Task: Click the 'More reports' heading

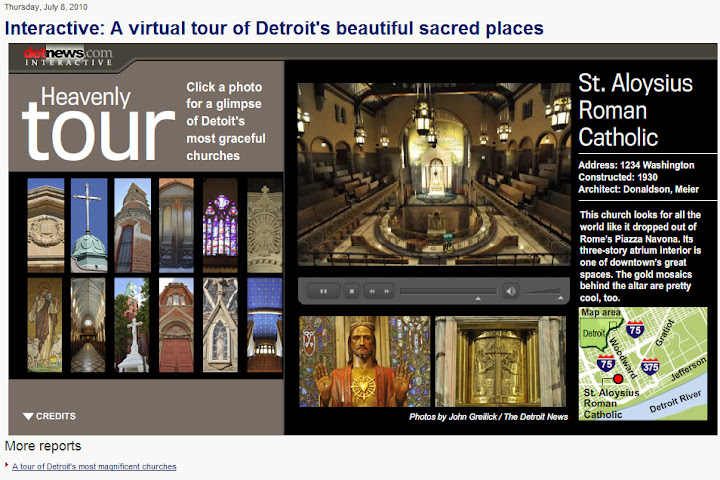Action: [43, 446]
